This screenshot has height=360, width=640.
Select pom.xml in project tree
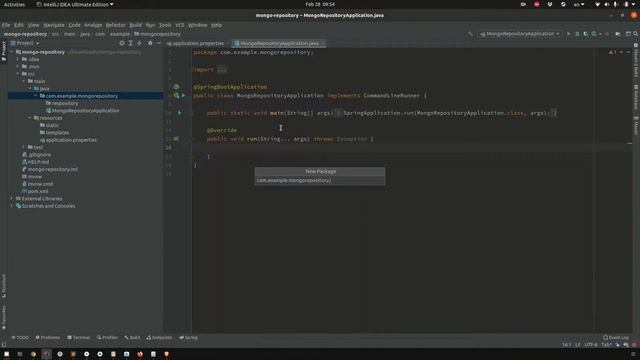point(38,191)
